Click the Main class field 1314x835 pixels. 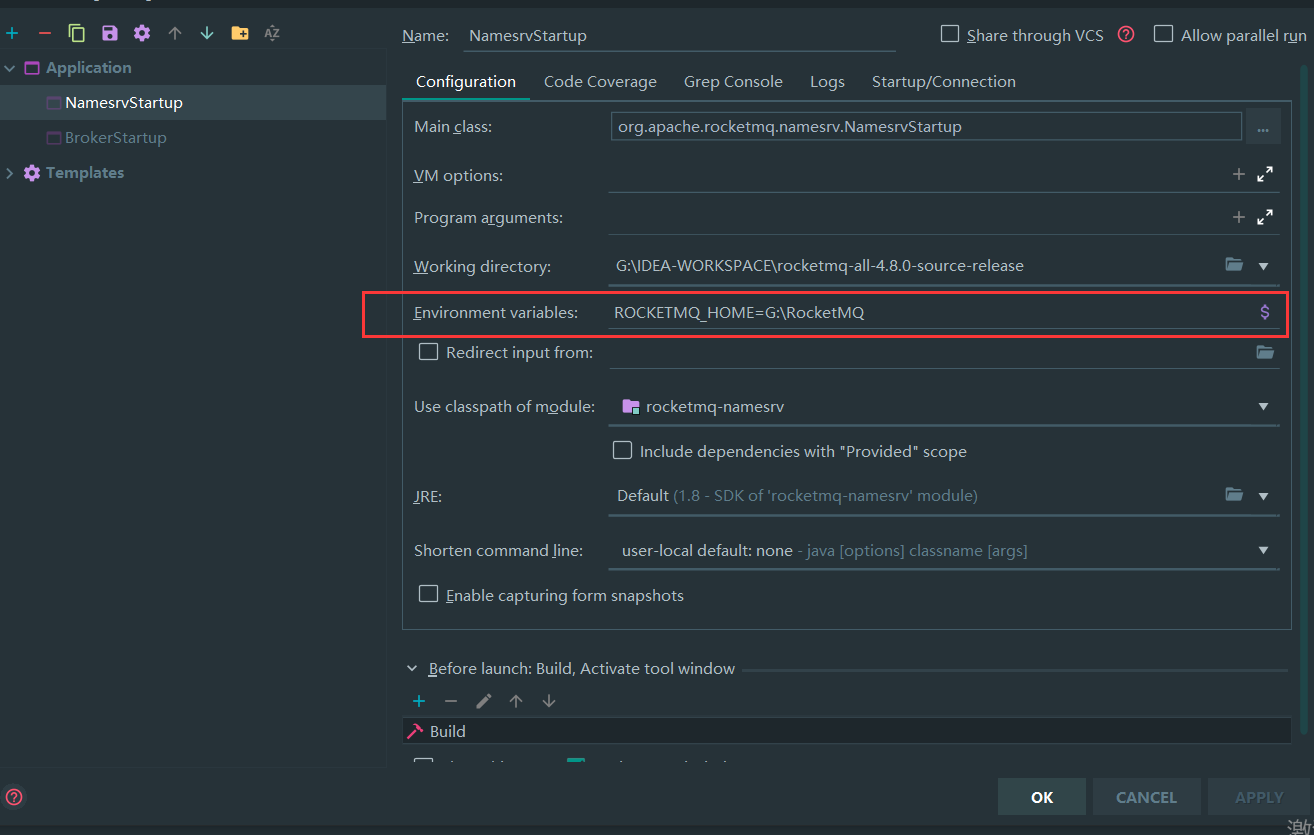point(926,127)
